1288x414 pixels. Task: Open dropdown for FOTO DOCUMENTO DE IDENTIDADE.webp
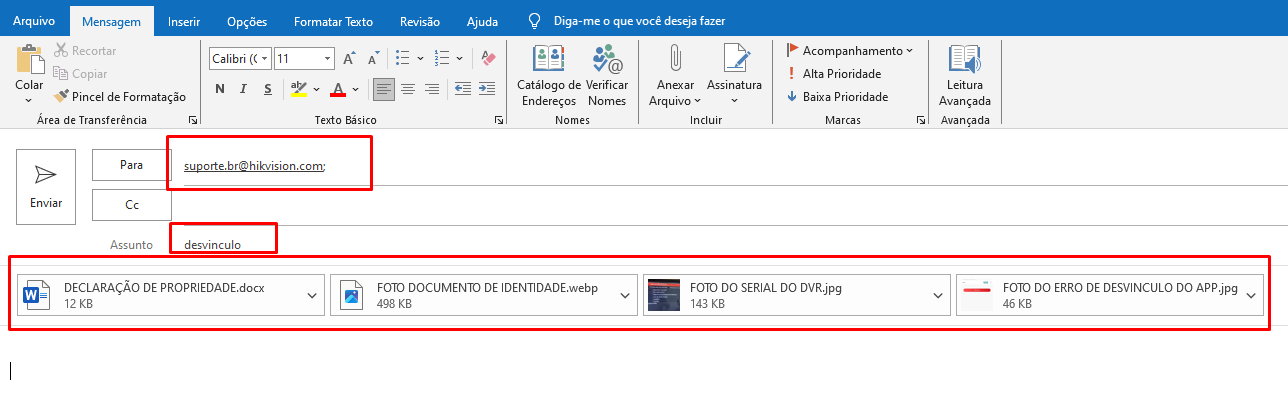click(626, 295)
